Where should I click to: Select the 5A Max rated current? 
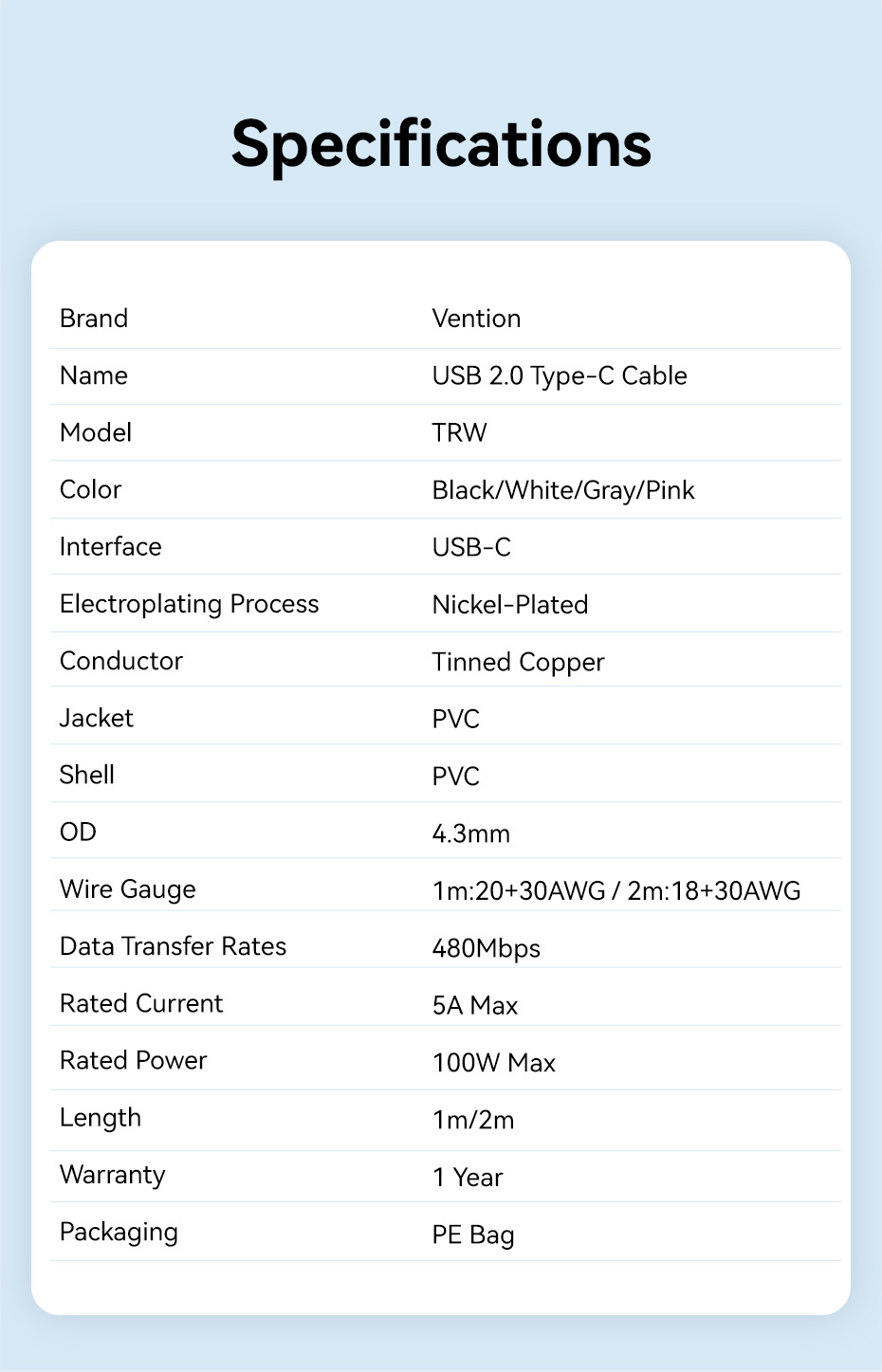(475, 1006)
